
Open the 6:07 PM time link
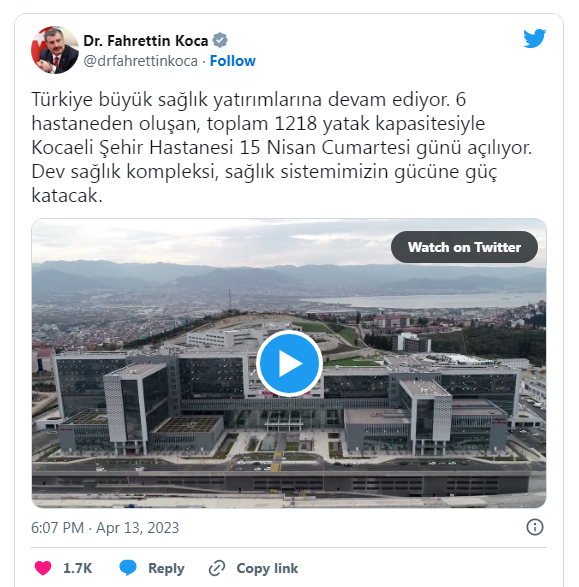coord(58,527)
